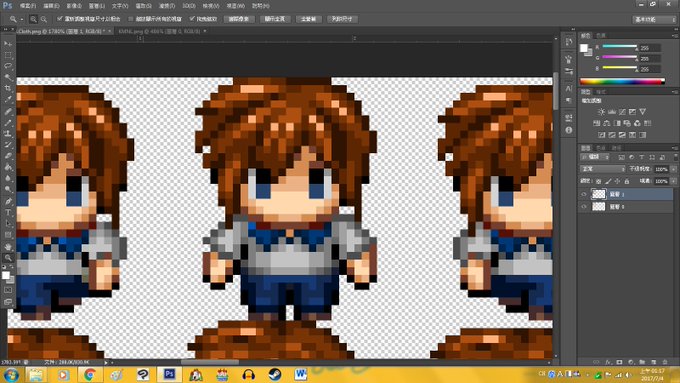
Task: Select the Magic Wand tool
Action: (8, 78)
